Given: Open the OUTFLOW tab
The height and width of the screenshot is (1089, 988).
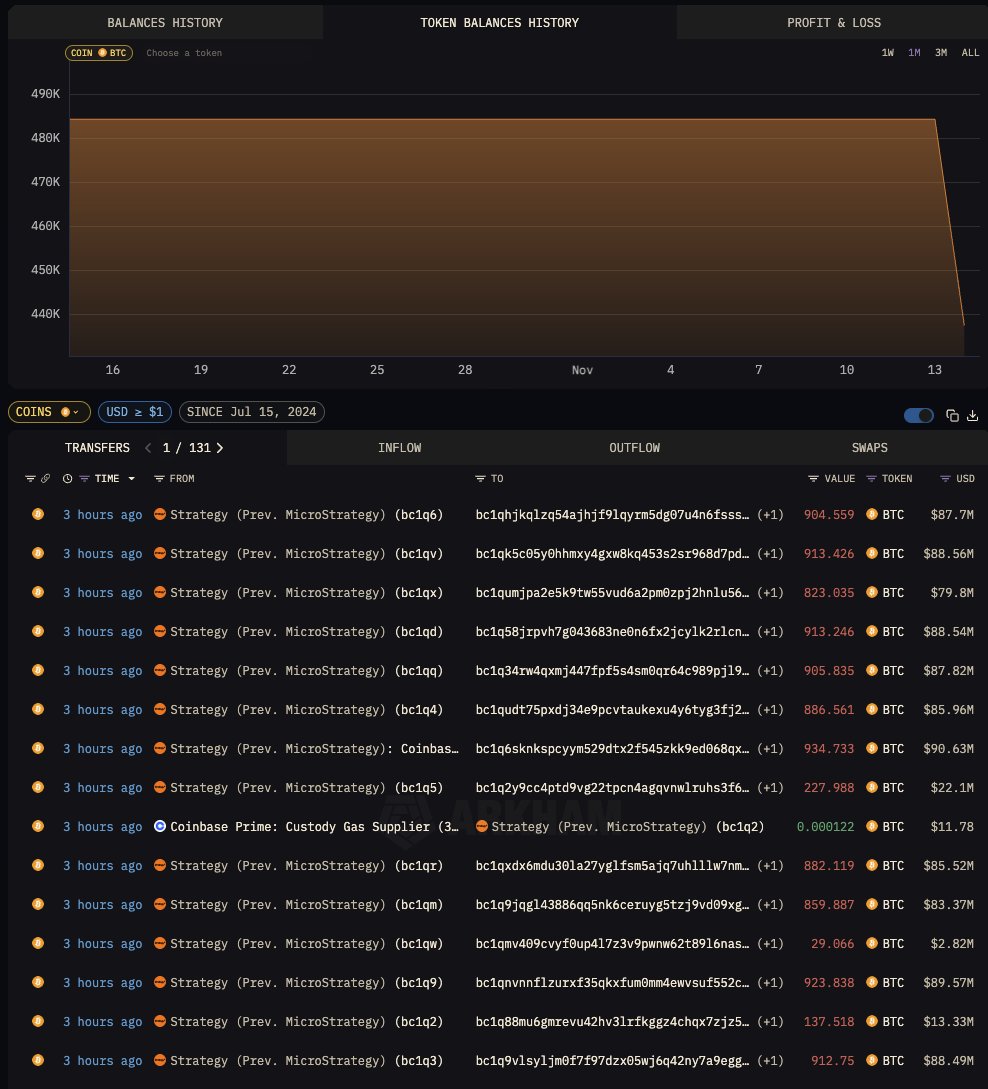Looking at the screenshot, I should (634, 448).
